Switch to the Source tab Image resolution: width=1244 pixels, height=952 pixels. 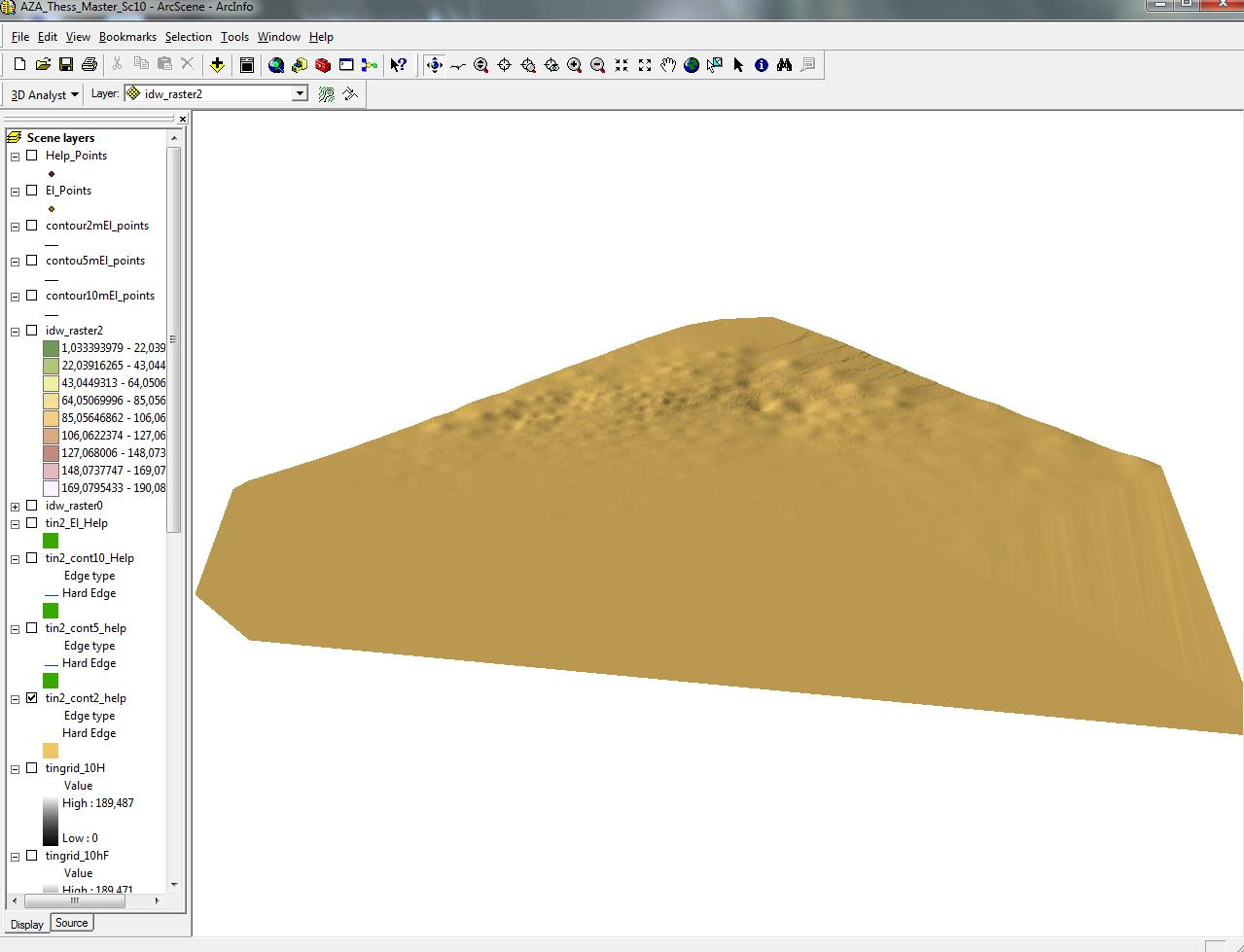pos(72,923)
